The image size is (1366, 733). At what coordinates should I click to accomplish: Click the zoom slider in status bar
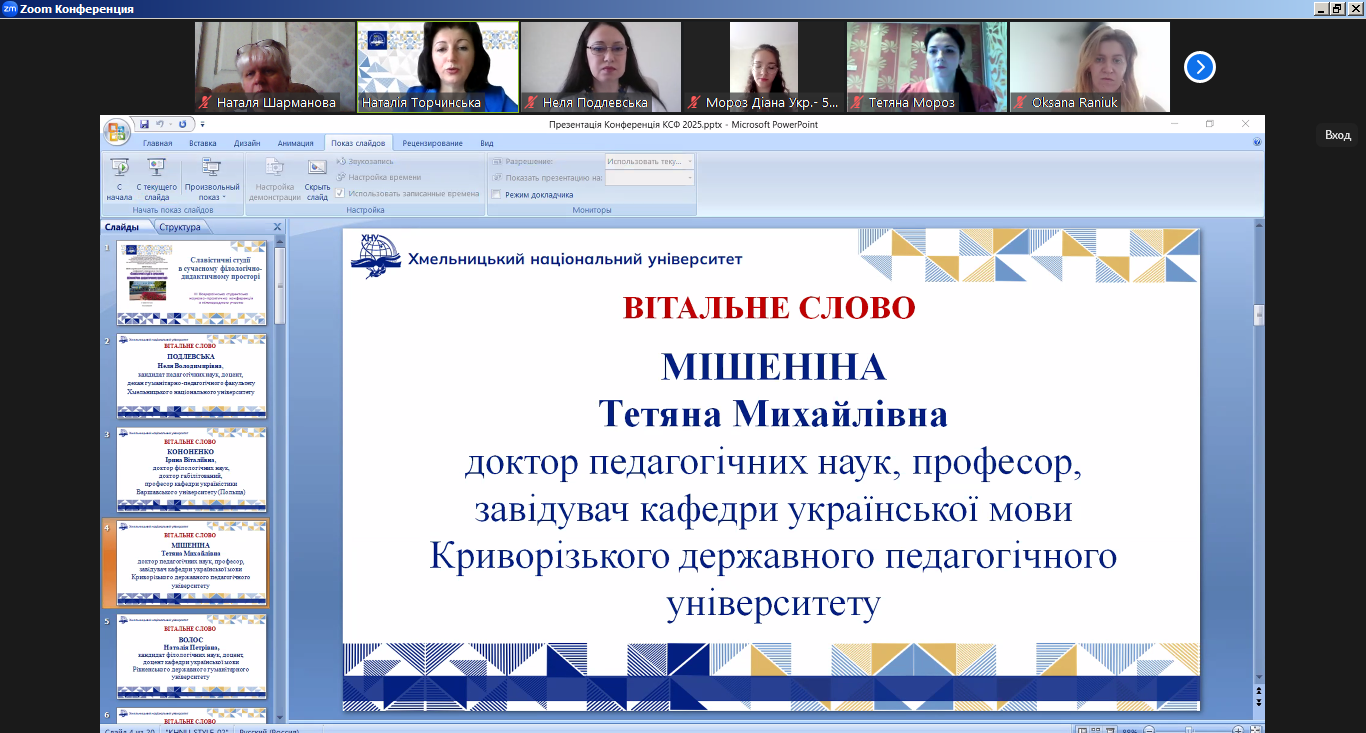[1189, 729]
